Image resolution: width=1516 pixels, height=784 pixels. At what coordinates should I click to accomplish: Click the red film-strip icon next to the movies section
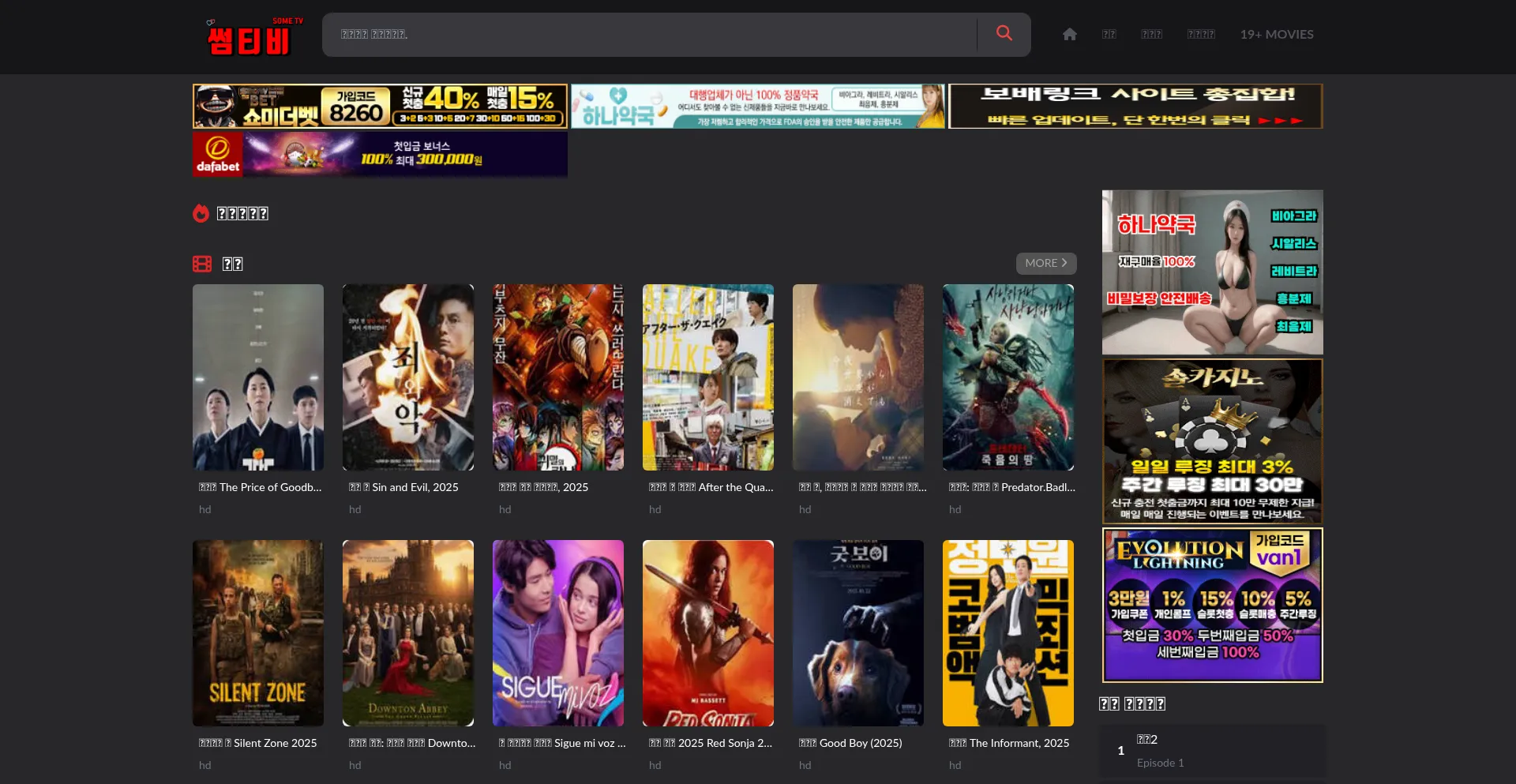tap(202, 263)
